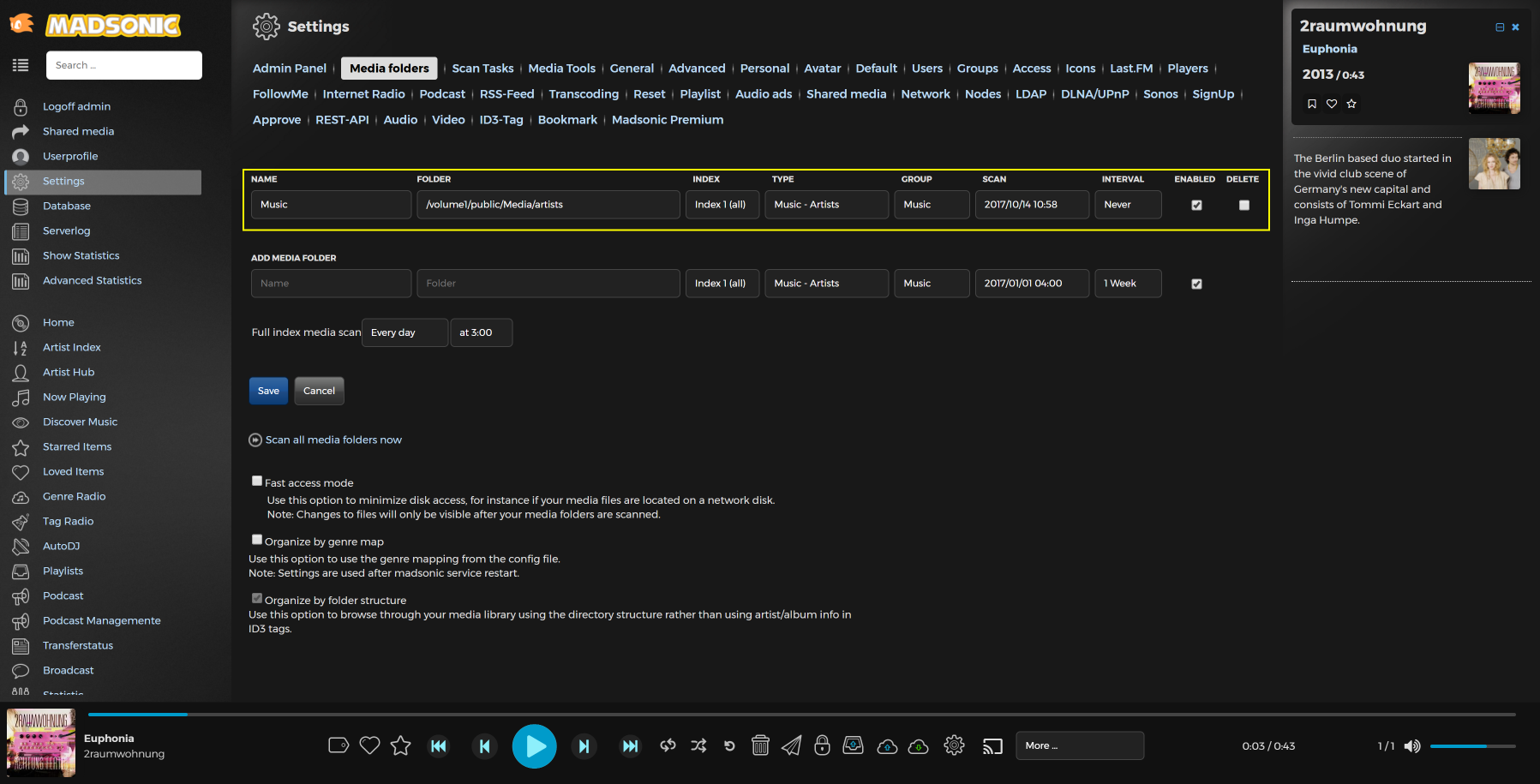Screen dimensions: 1540x784
Task: Click the heart icon in player bar
Action: coord(369,745)
